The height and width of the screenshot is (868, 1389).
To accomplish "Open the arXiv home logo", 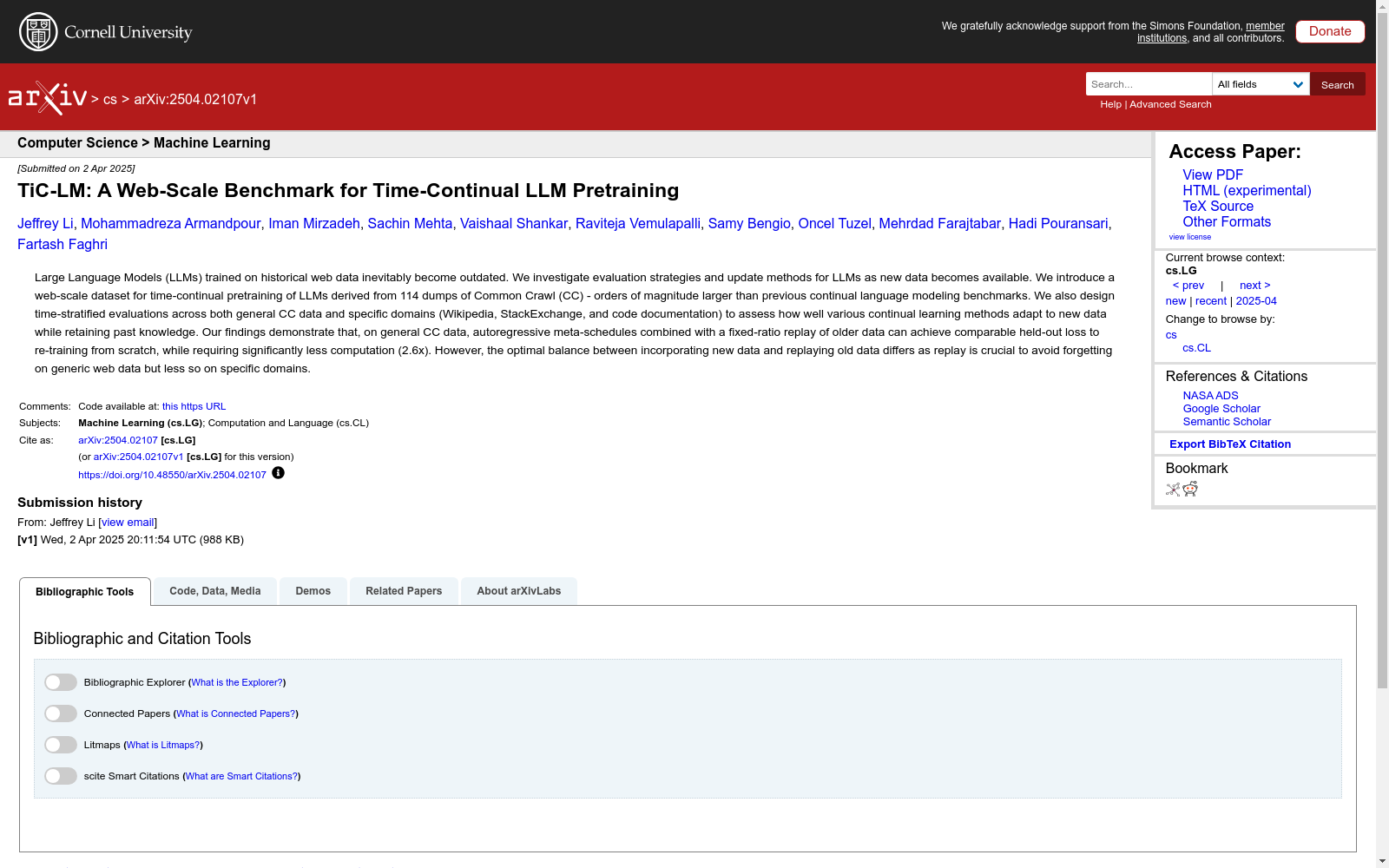I will (x=48, y=98).
